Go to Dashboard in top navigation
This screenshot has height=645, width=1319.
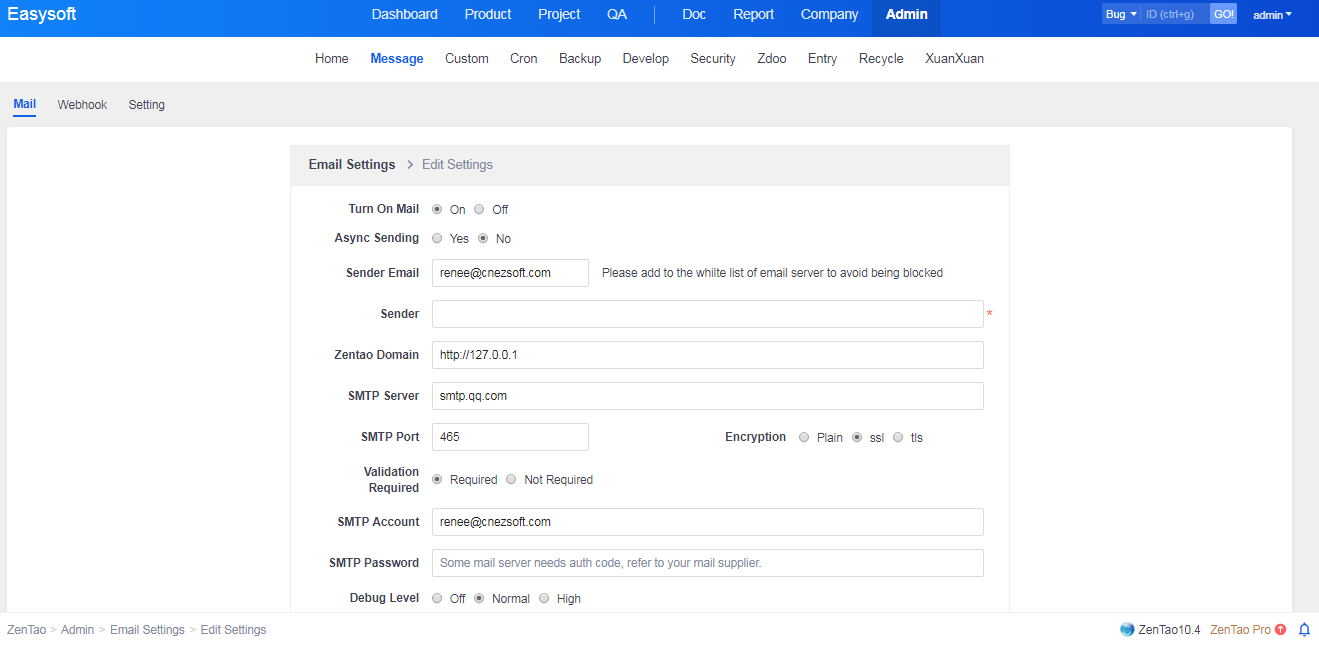(404, 15)
